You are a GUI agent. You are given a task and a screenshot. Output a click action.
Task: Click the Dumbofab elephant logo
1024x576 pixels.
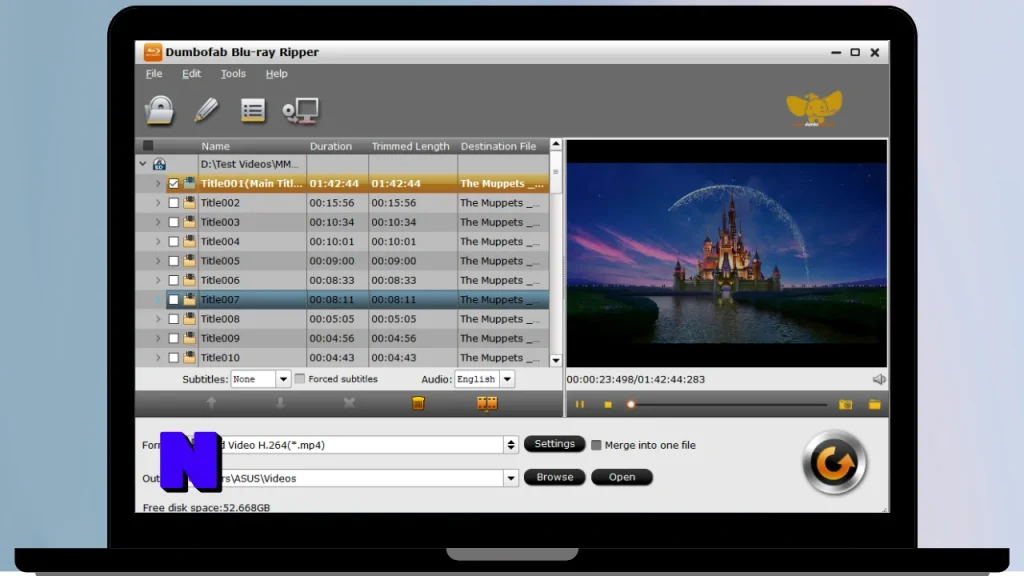814,108
